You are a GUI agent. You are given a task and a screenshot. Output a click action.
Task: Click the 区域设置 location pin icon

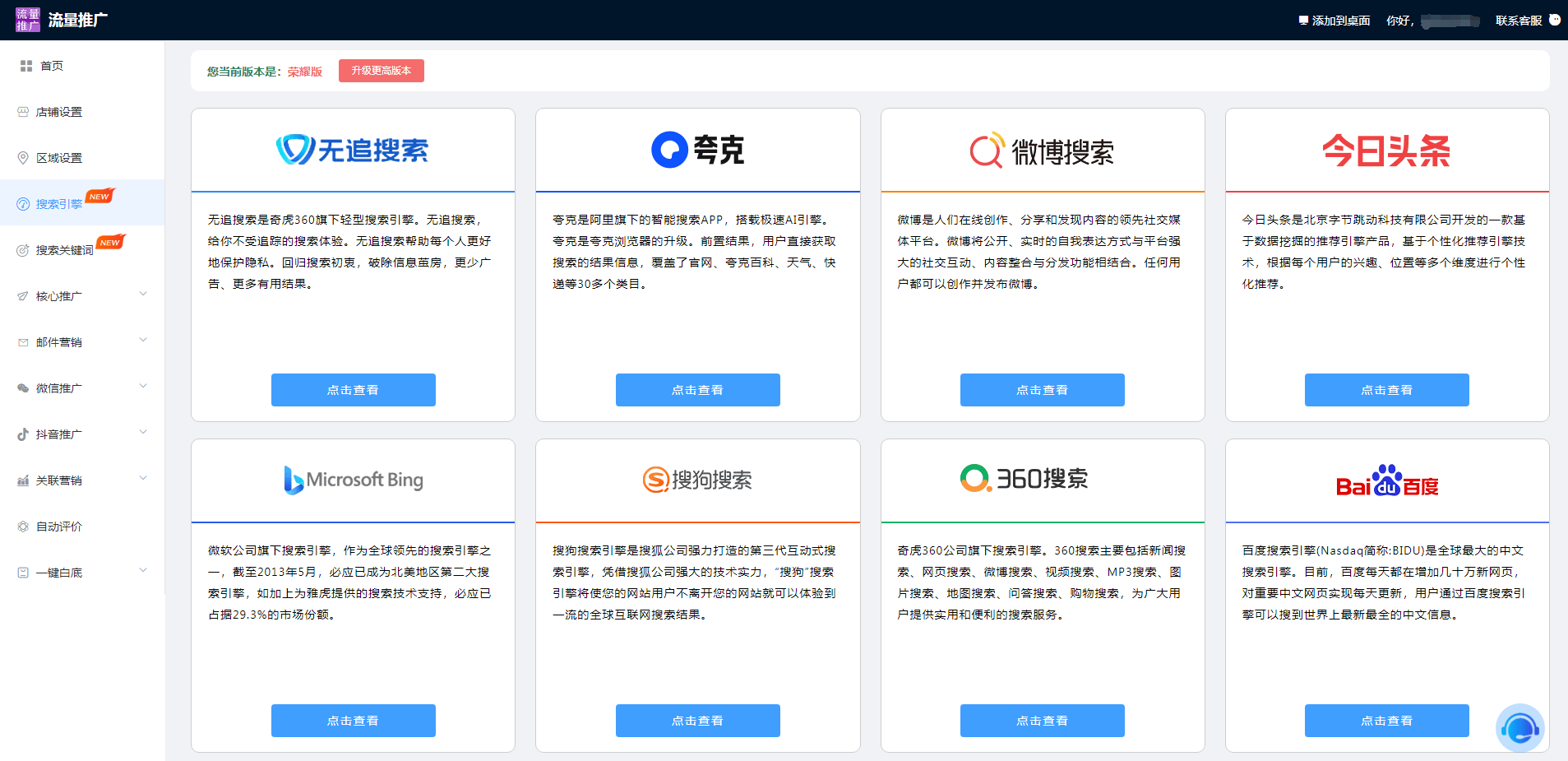(23, 158)
